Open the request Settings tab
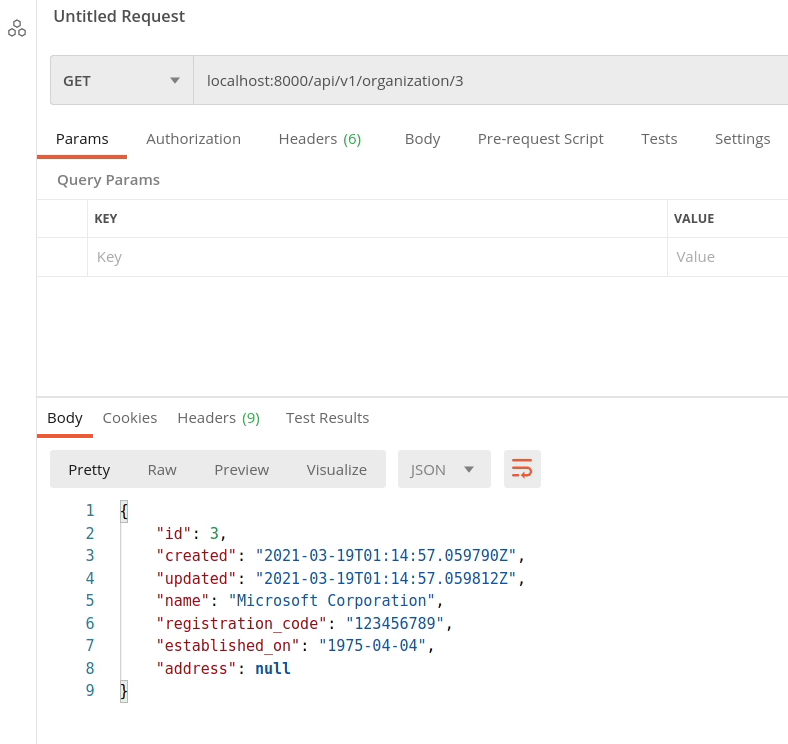Image resolution: width=788 pixels, height=744 pixels. coord(742,139)
